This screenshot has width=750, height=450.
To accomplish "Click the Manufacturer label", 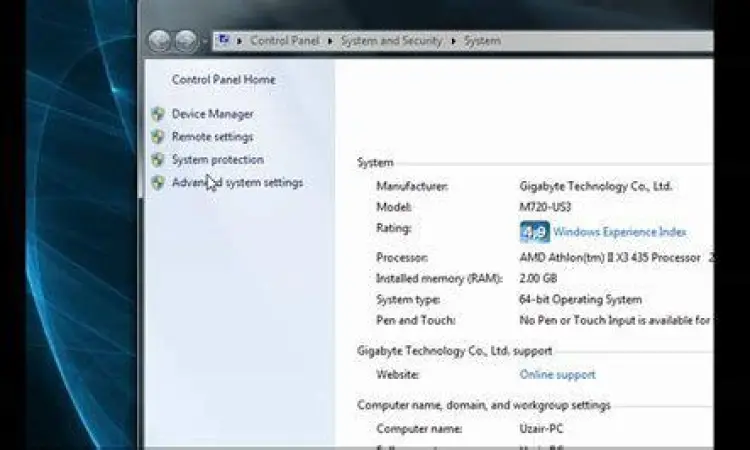I will [x=412, y=186].
